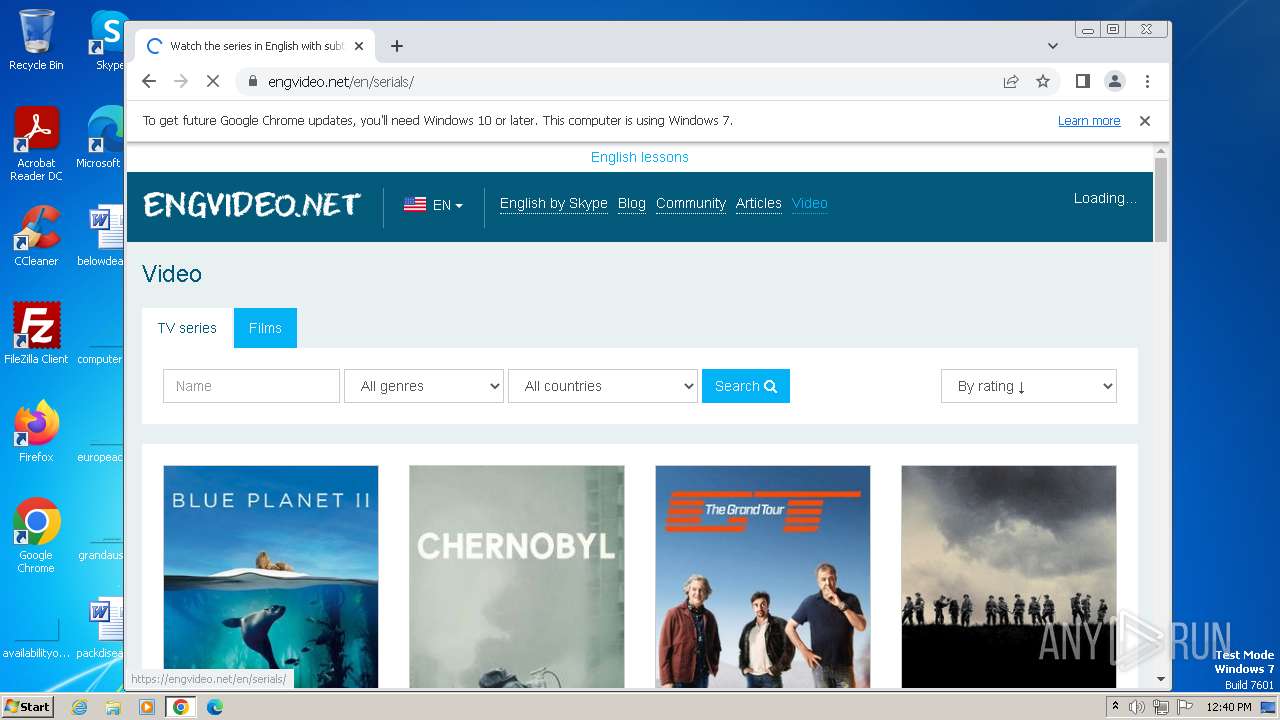Open the Blog menu item
The image size is (1280, 720).
632,203
